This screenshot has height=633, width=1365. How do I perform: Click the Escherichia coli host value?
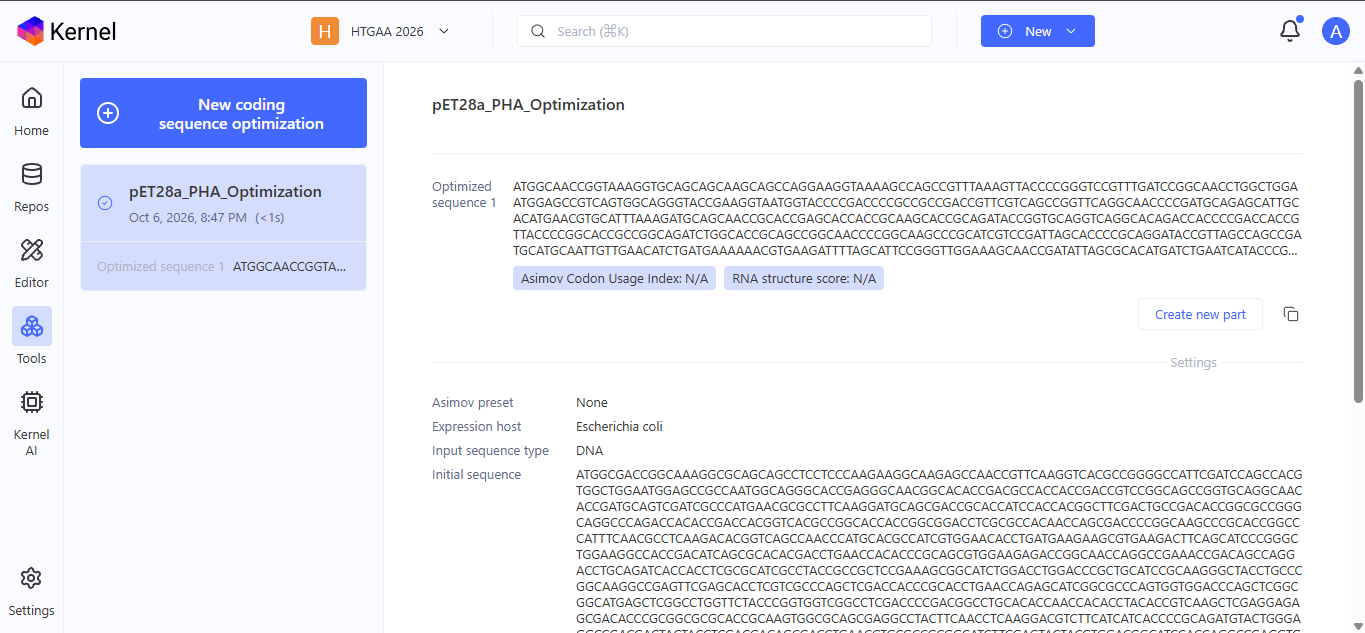click(619, 427)
